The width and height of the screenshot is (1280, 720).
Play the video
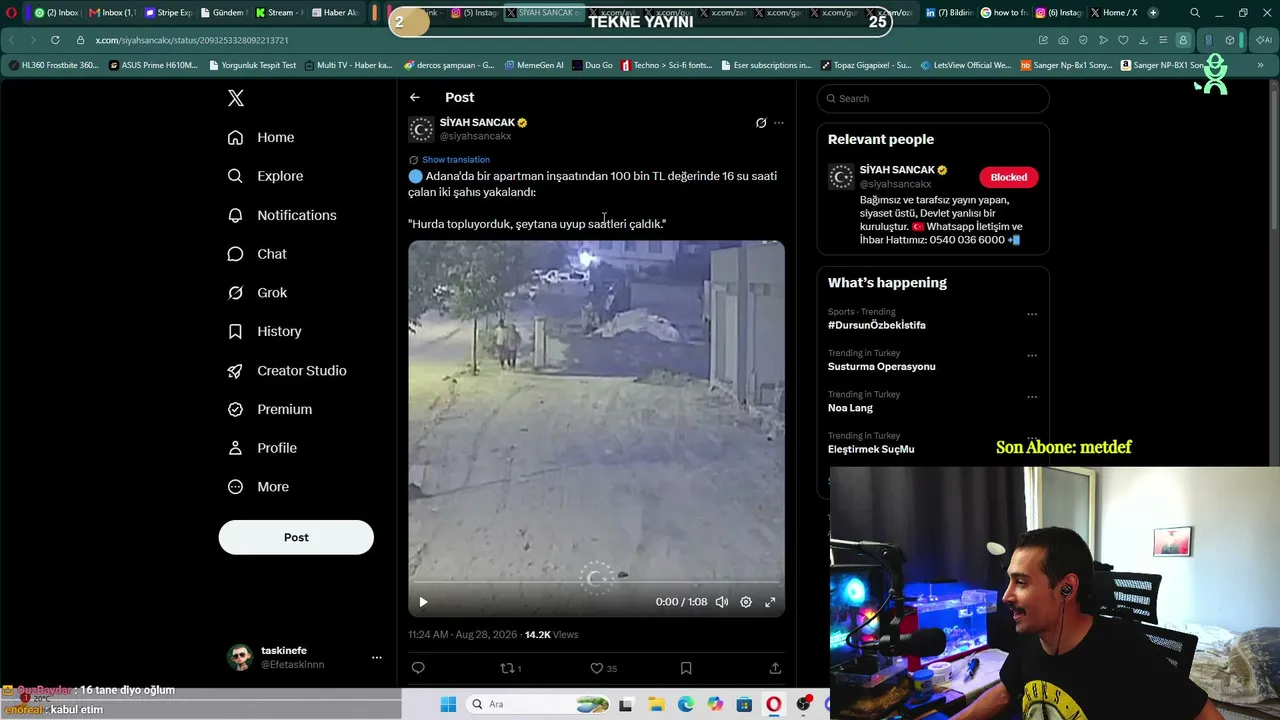pyautogui.click(x=423, y=602)
